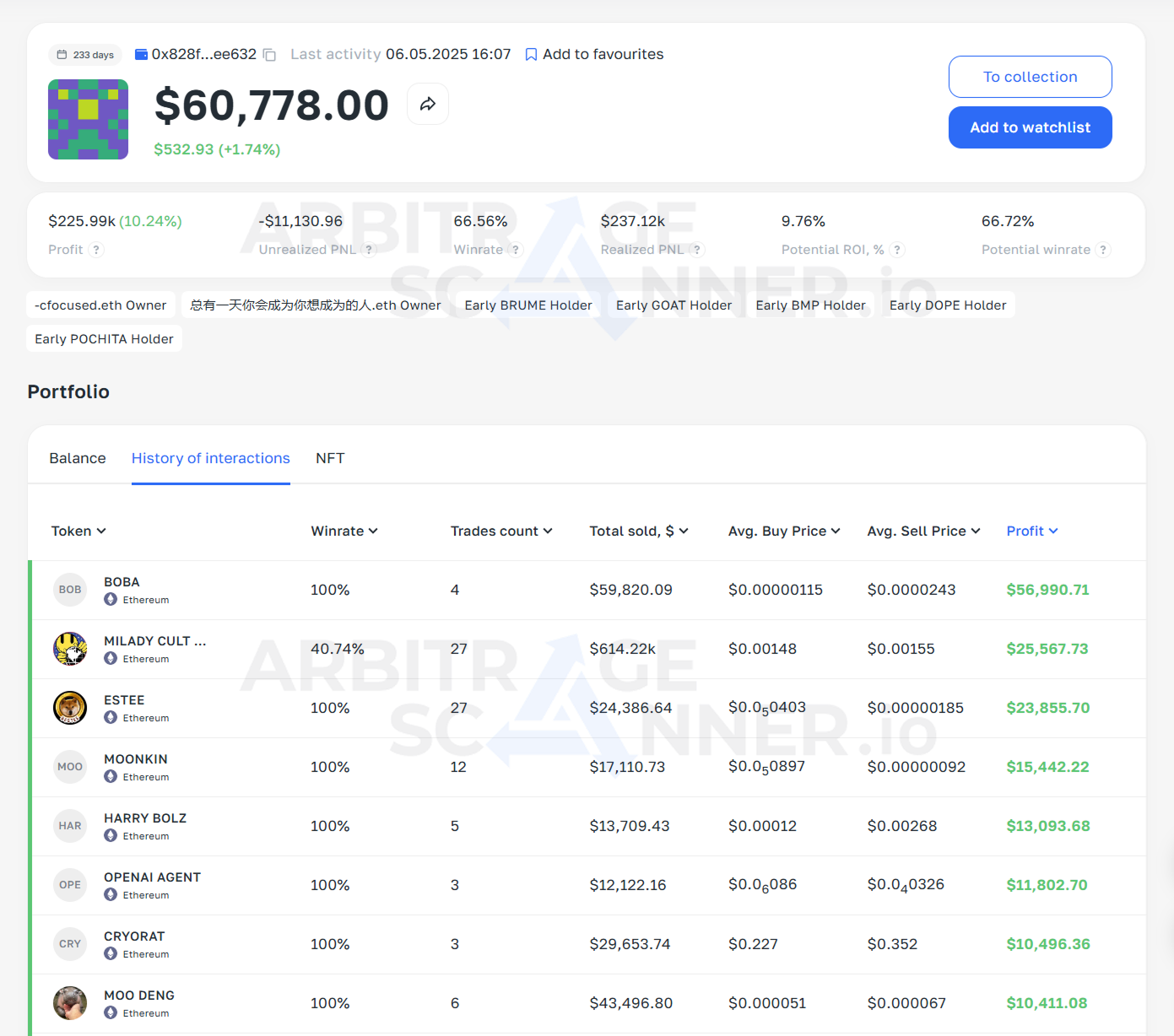Click the ESTEE token avatar
1174x1036 pixels.
(70, 708)
